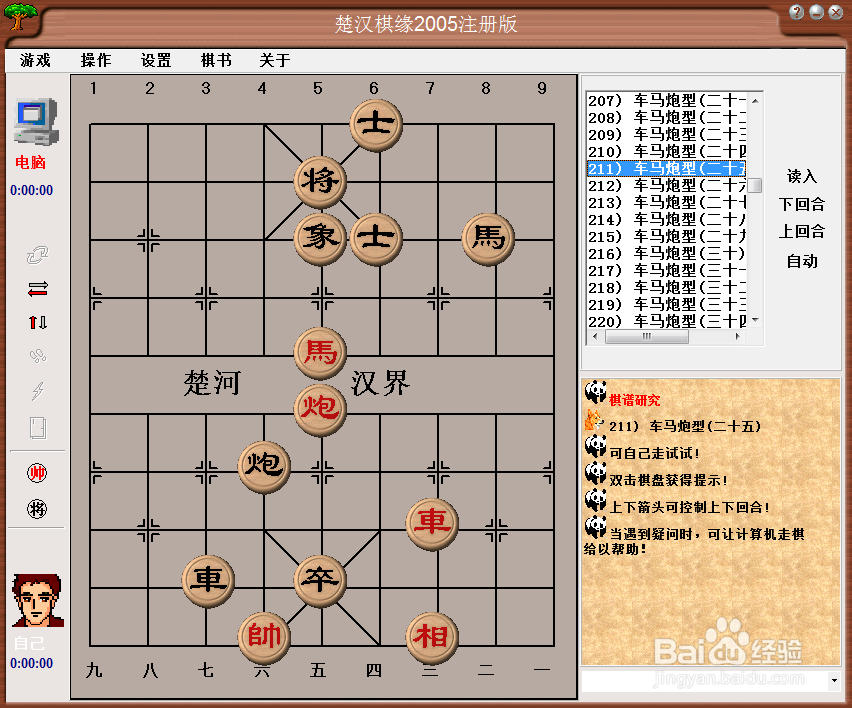This screenshot has height=708, width=852.
Task: Click the footsteps move icon
Action: pyautogui.click(x=37, y=356)
